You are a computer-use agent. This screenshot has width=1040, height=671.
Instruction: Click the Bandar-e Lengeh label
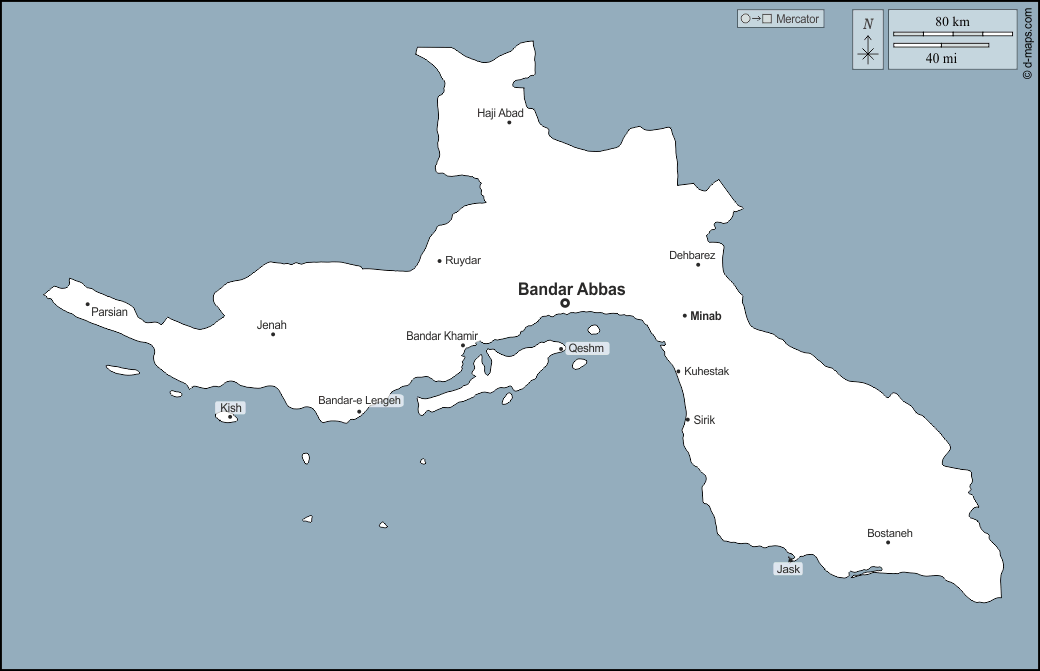coord(359,401)
